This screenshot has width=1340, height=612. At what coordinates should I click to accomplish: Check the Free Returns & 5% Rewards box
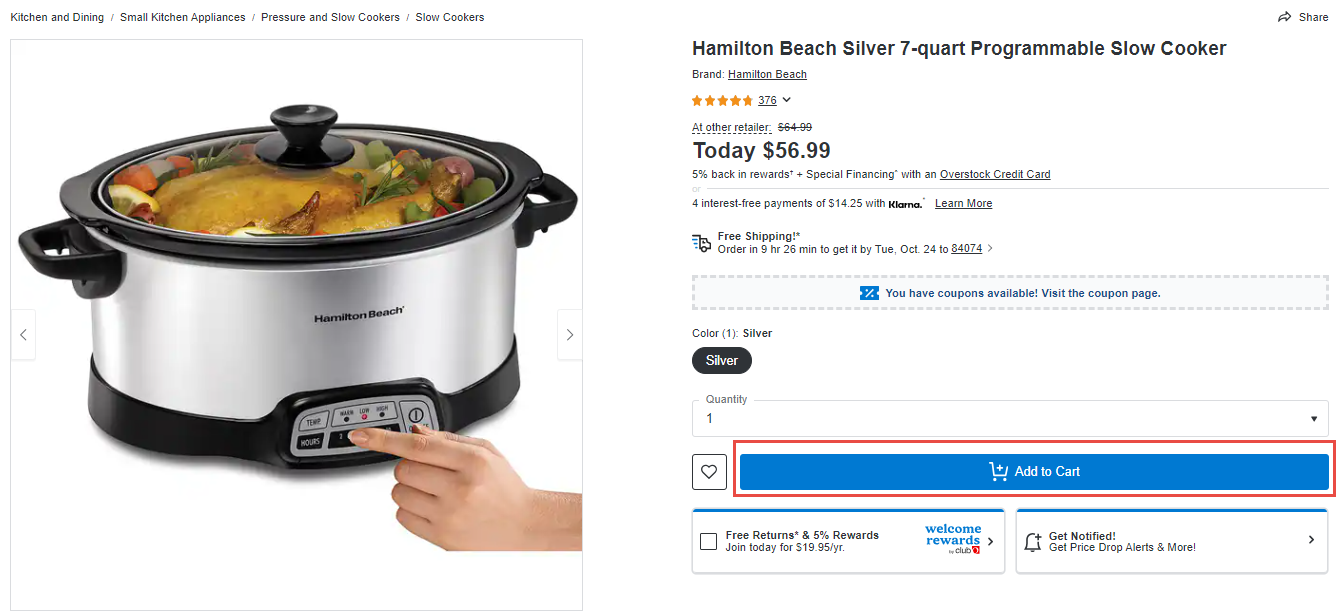(708, 541)
